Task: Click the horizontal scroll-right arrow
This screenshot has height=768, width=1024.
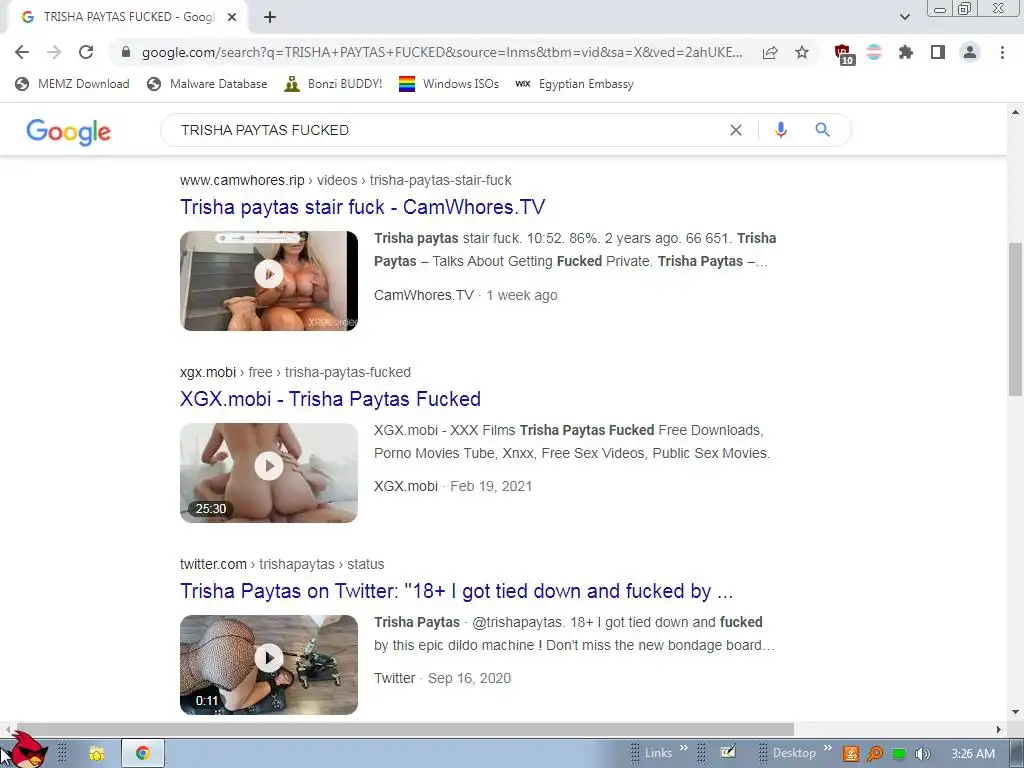Action: pyautogui.click(x=999, y=729)
